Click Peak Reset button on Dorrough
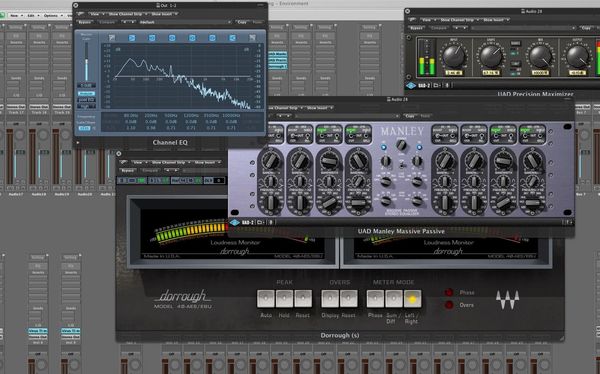This screenshot has height=374, width=600. coord(303,299)
